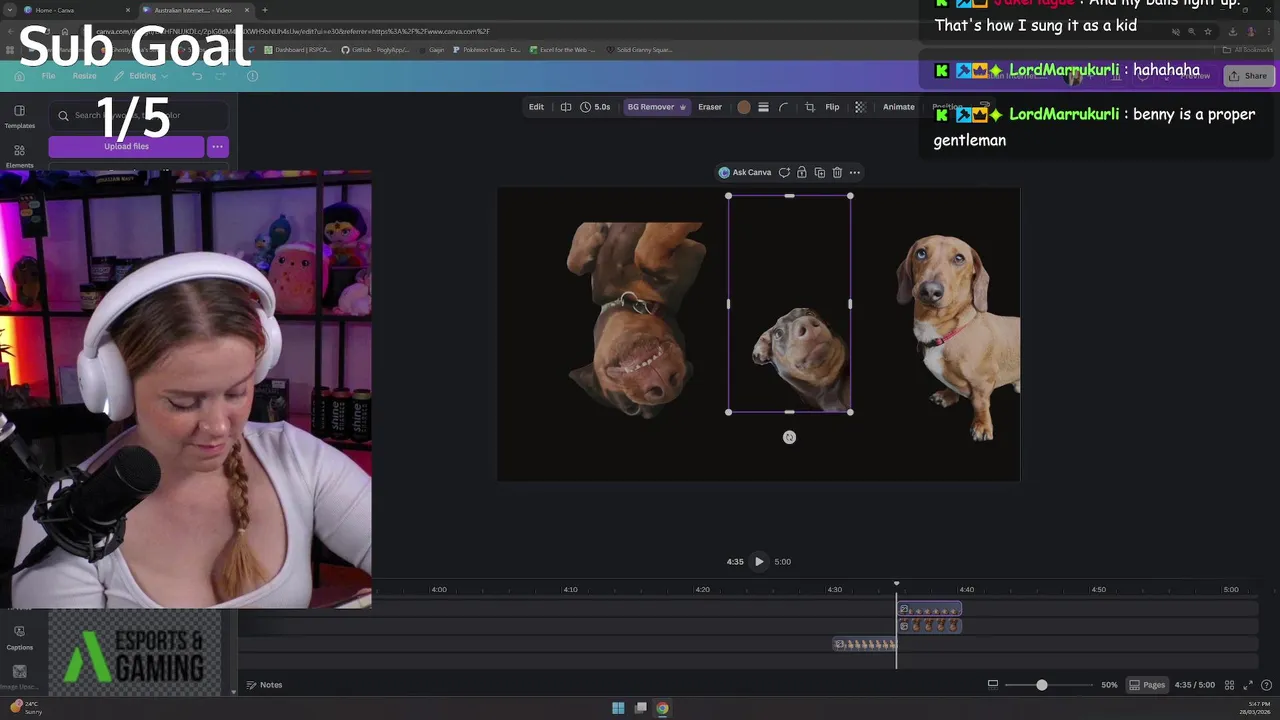This screenshot has height=720, width=1280.
Task: Open the brown border color swatch
Action: 744,107
